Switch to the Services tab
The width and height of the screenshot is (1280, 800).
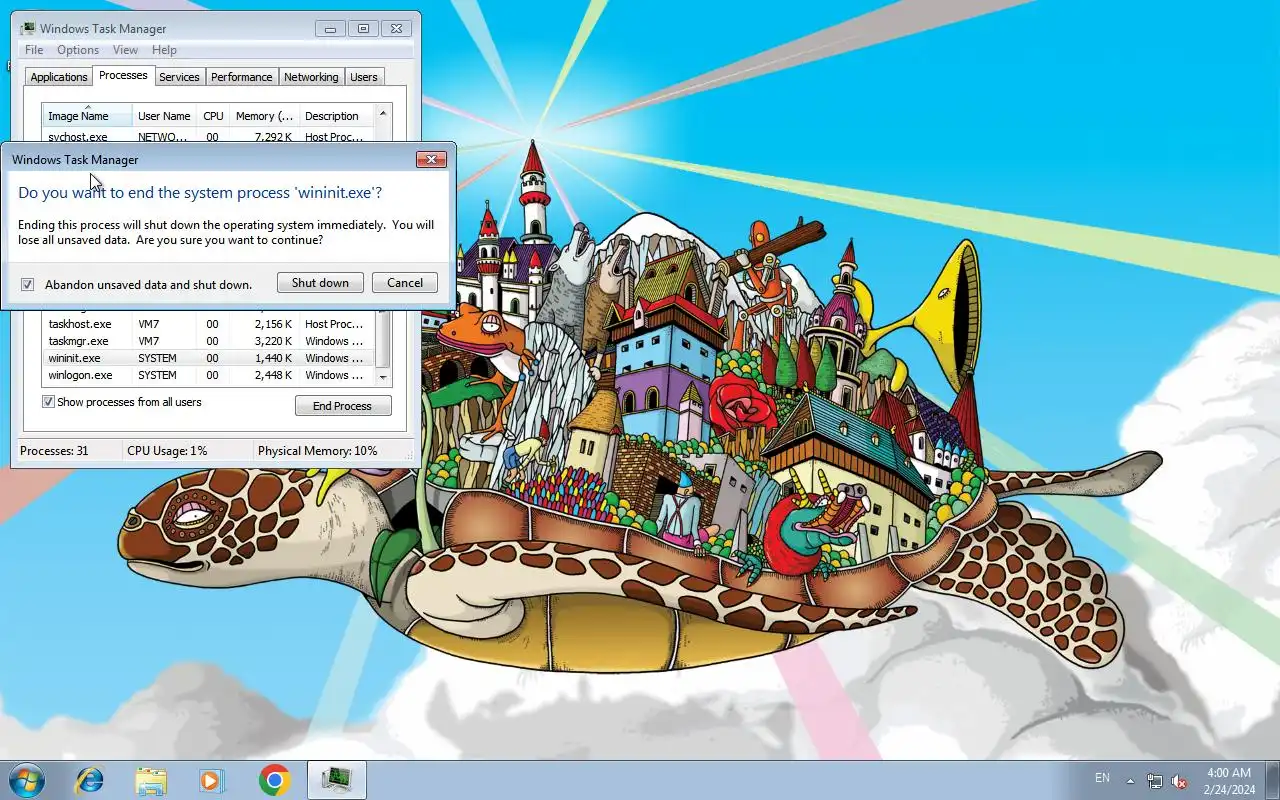[x=180, y=77]
